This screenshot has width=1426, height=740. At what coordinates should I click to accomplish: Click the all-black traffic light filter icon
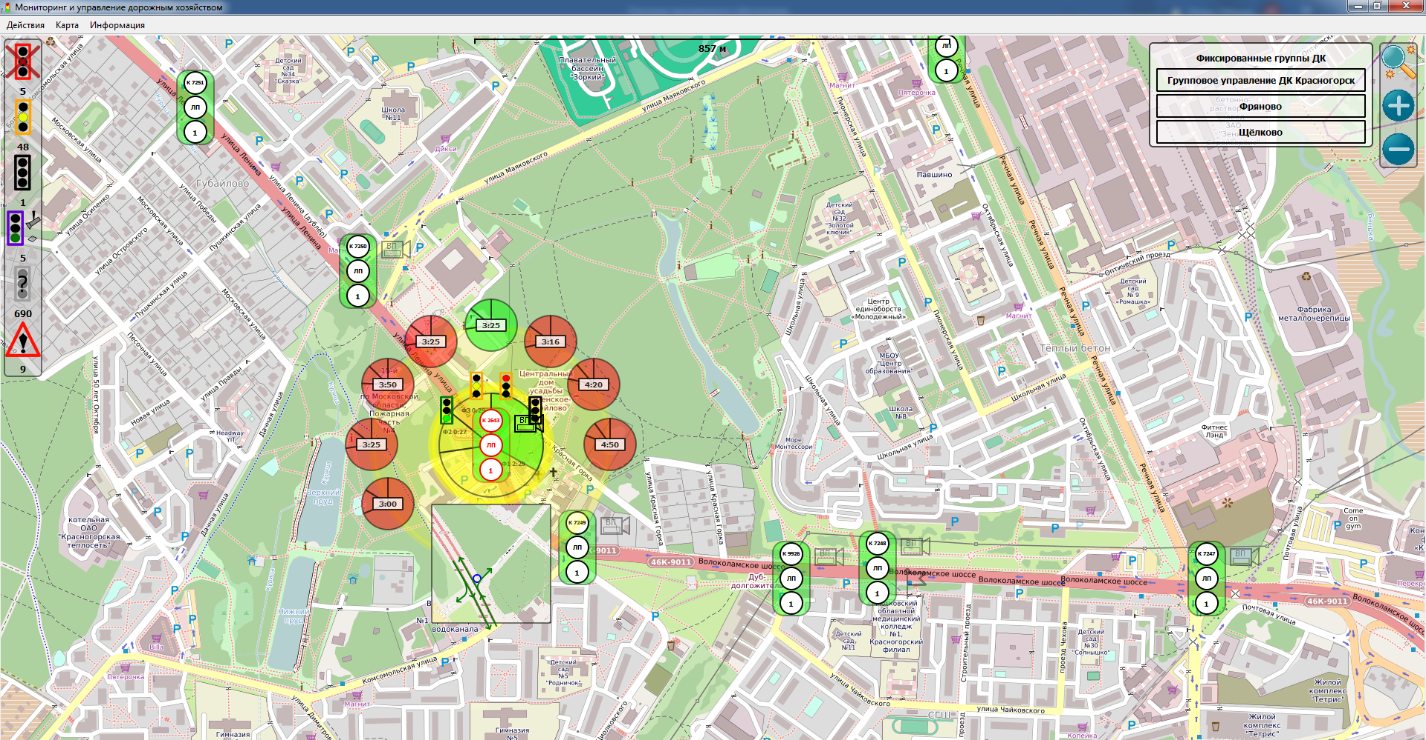[x=22, y=174]
